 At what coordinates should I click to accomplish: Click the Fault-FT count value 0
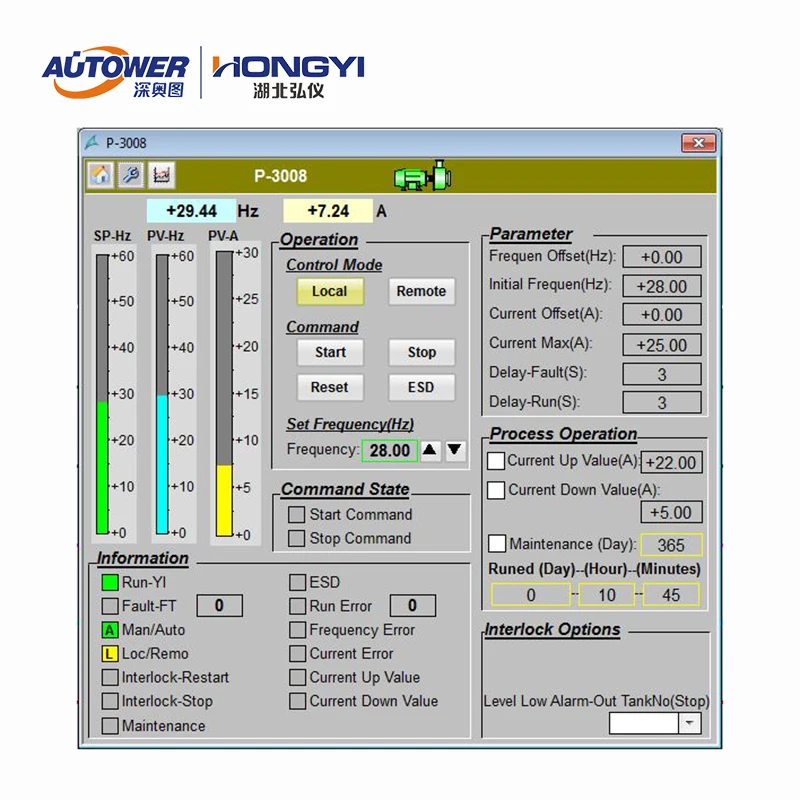click(219, 606)
